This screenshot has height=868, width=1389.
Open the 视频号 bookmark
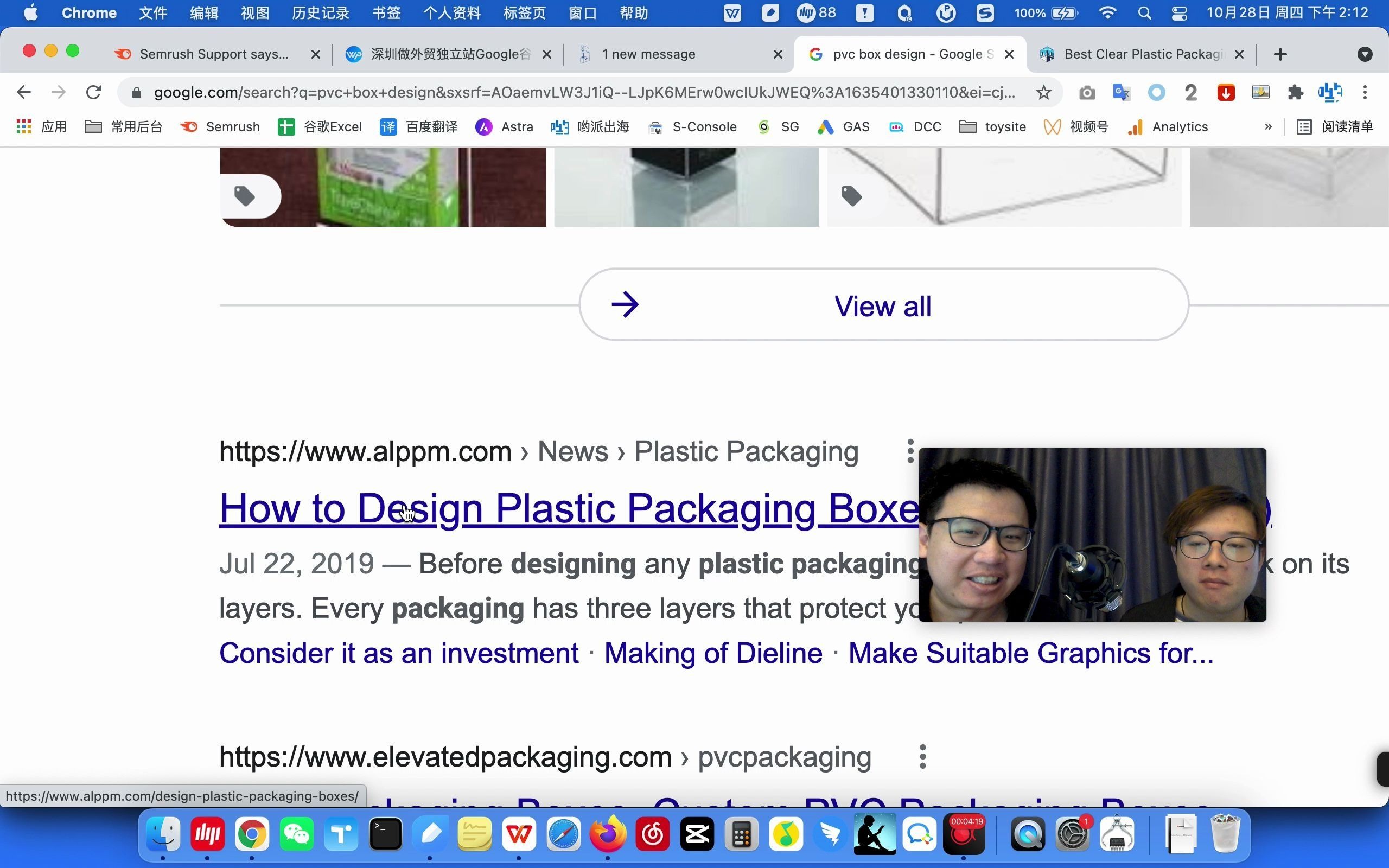tap(1076, 126)
